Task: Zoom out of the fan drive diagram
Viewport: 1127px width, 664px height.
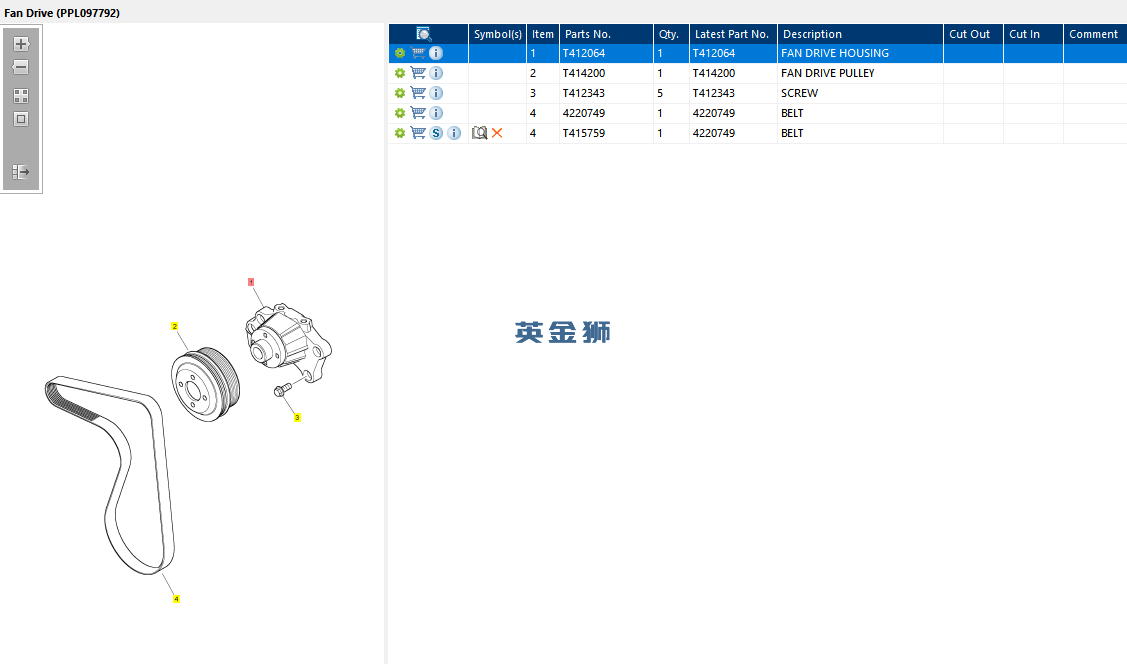Action: tap(21, 68)
